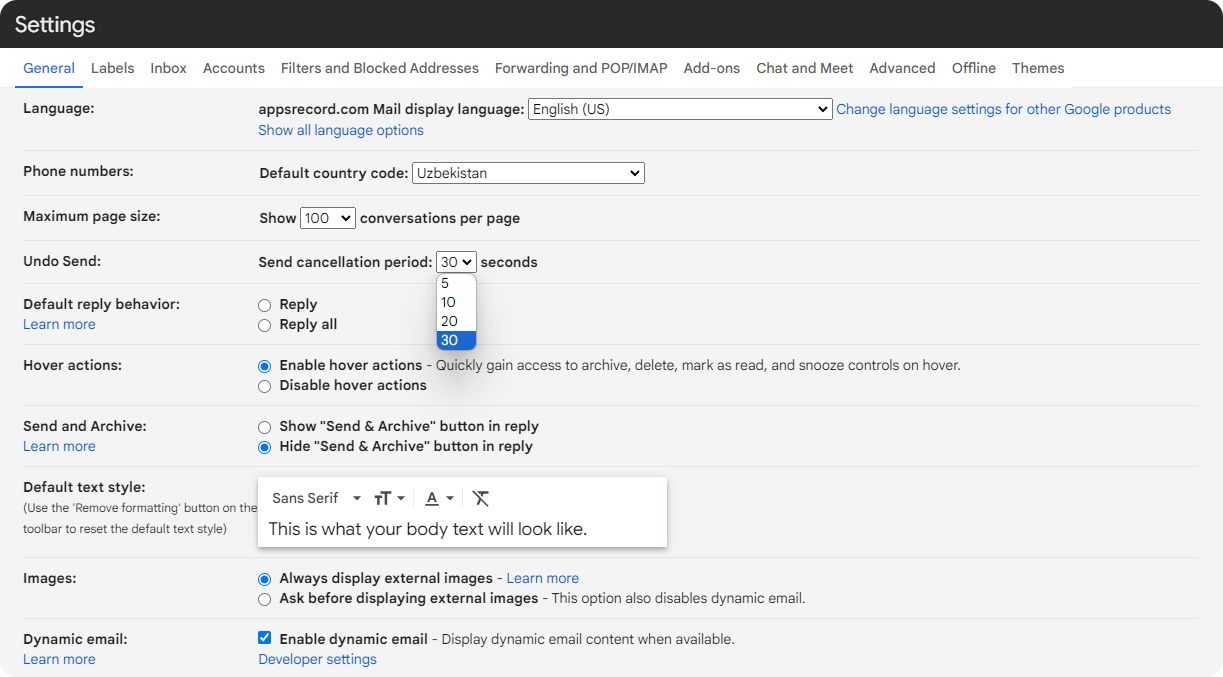This screenshot has height=677, width=1223.
Task: Enable Disable hover actions
Action: click(264, 385)
